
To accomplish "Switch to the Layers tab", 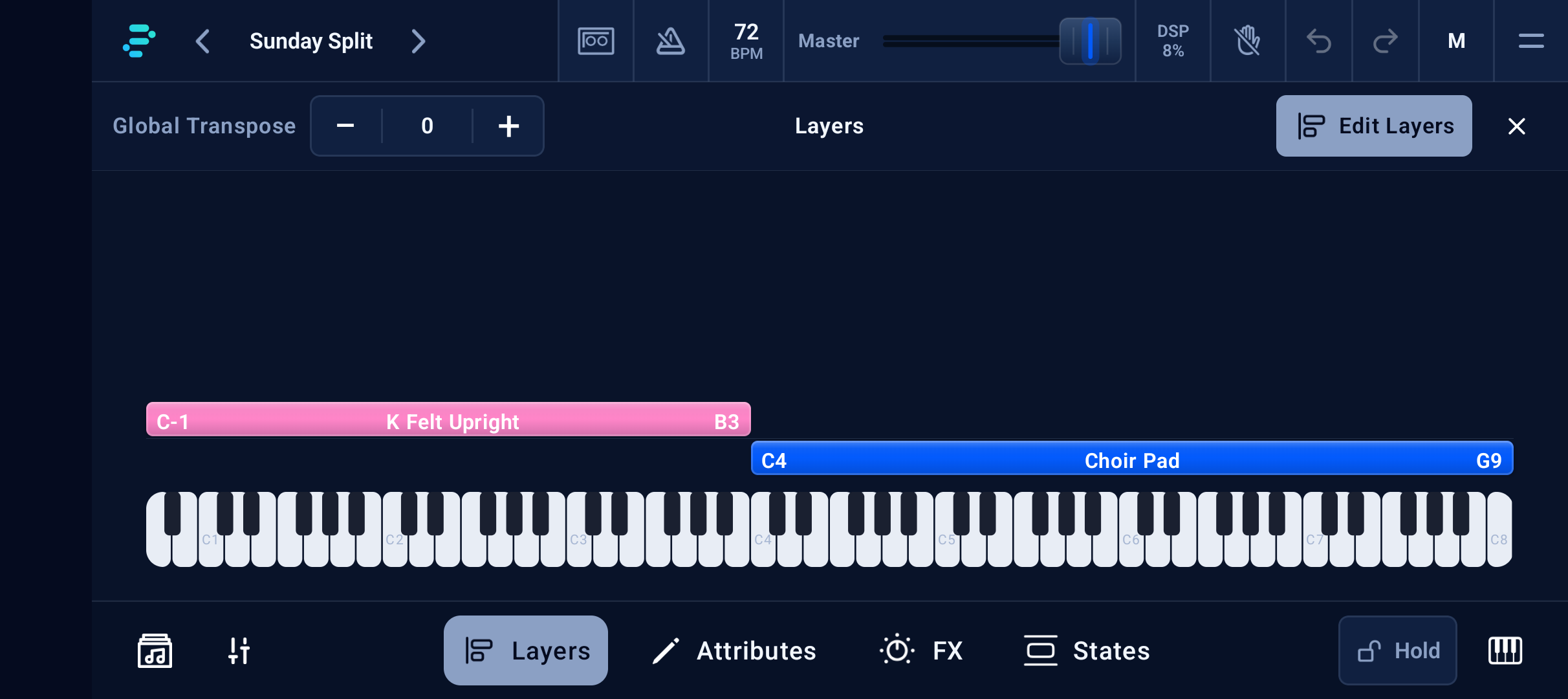I will (525, 650).
